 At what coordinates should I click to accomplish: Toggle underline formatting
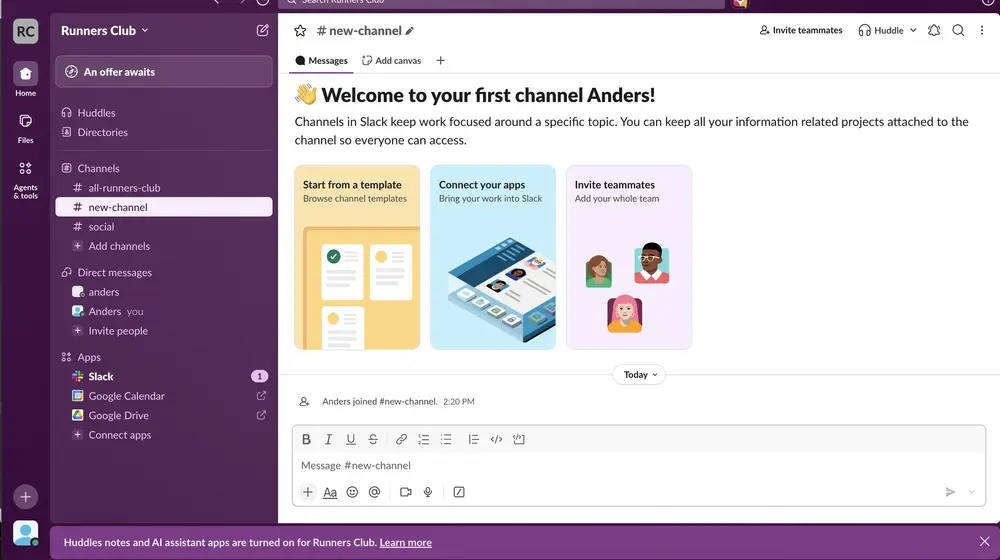[350, 439]
